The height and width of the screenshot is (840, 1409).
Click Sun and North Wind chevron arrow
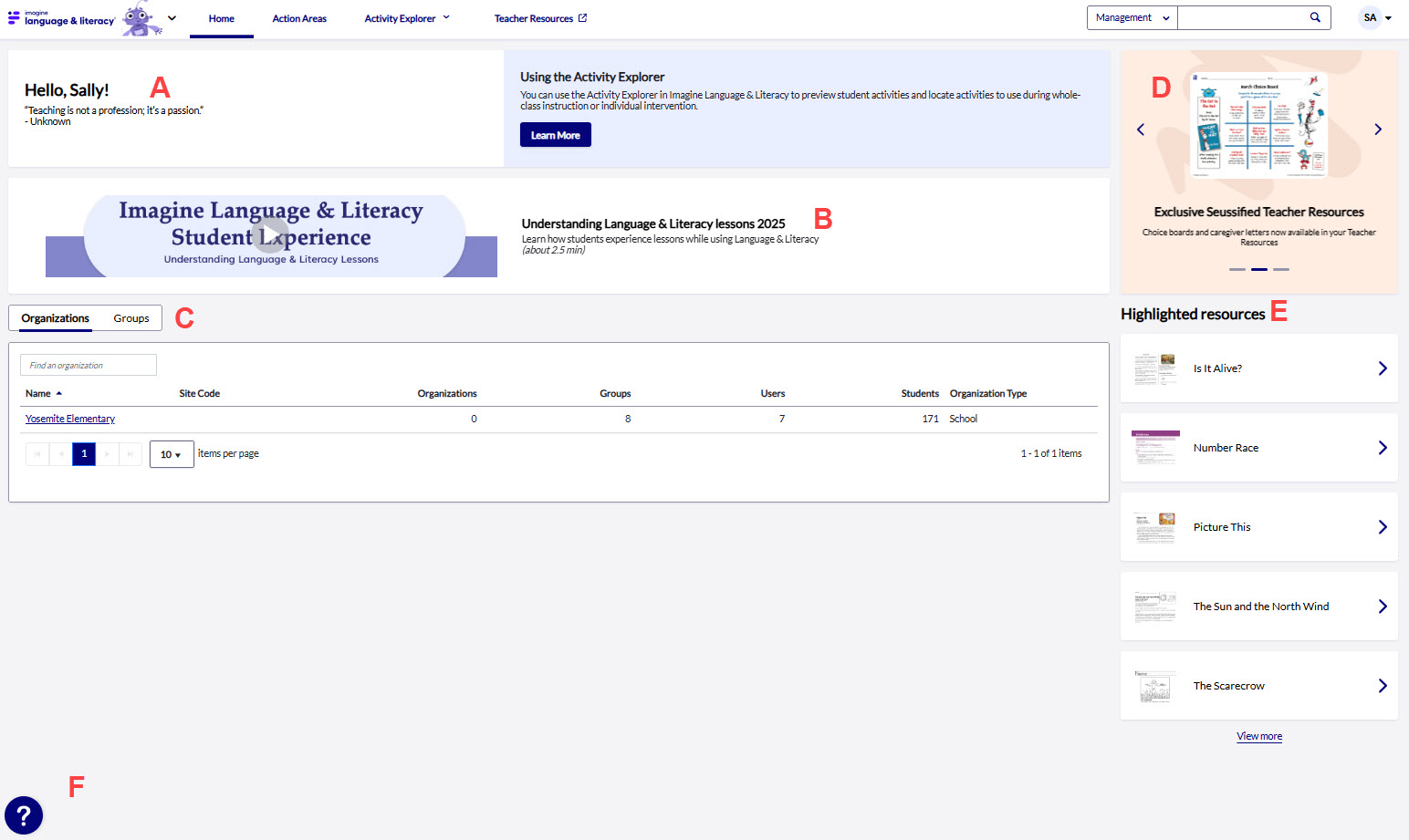[1383, 607]
